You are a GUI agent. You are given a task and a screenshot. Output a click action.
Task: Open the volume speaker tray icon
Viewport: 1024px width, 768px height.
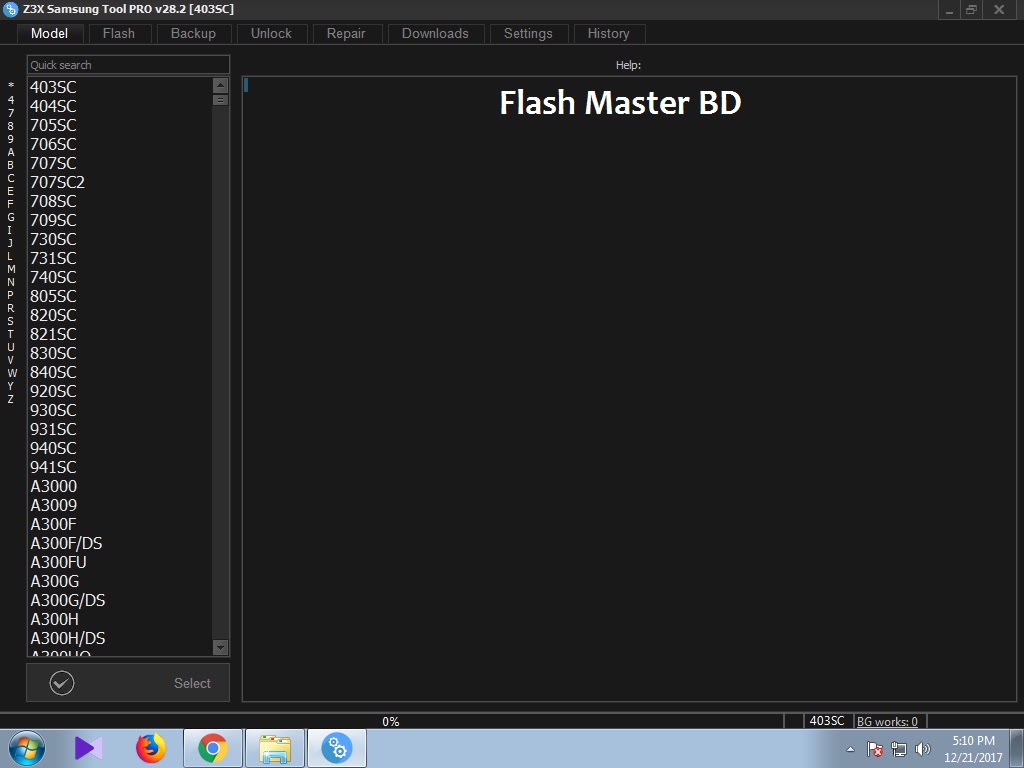[922, 749]
